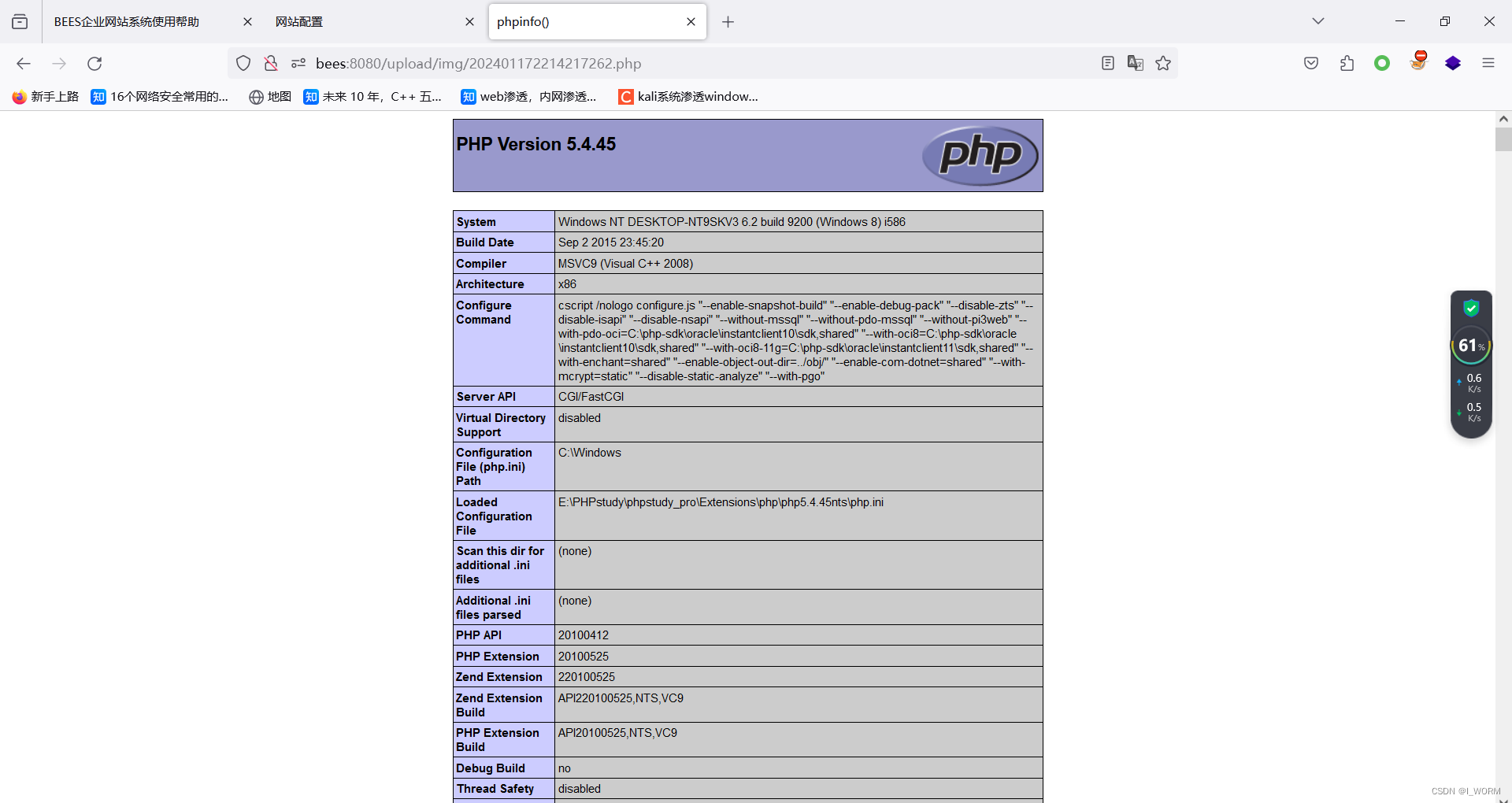Click the insecure connection lock icon
This screenshot has height=803, width=1512.
[x=271, y=63]
